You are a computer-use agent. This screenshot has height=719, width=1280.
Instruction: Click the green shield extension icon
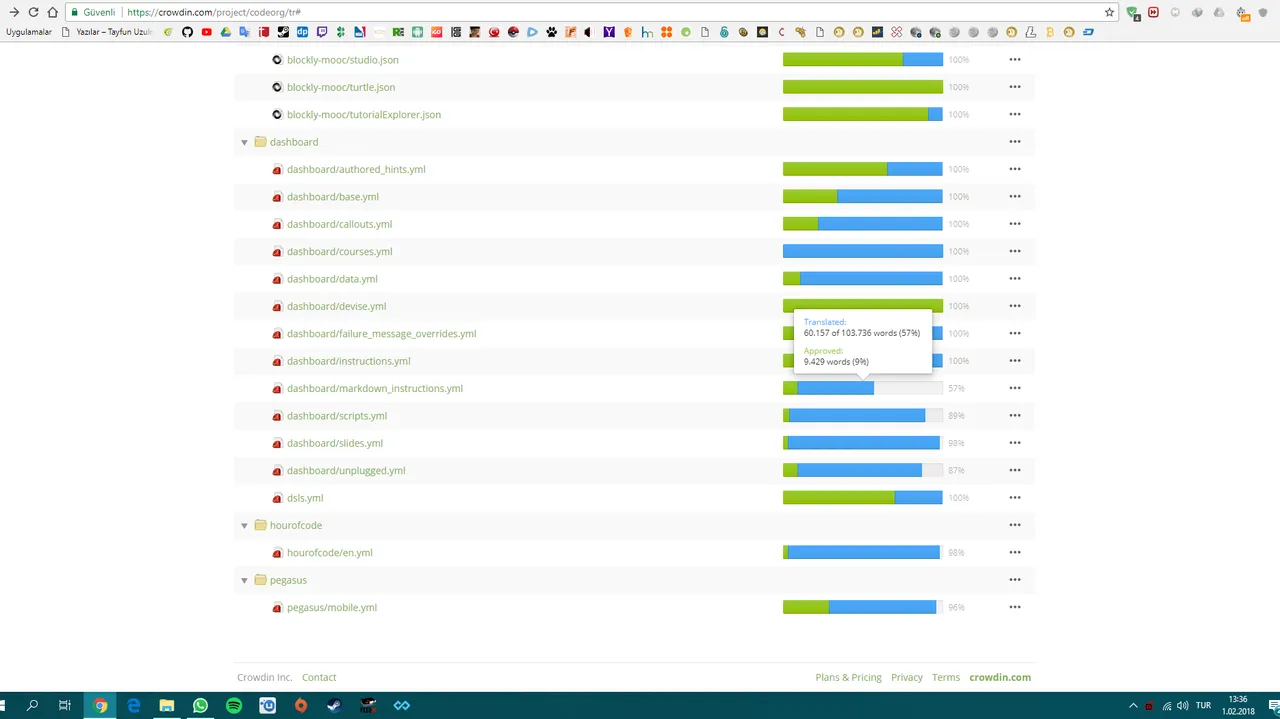(1133, 12)
